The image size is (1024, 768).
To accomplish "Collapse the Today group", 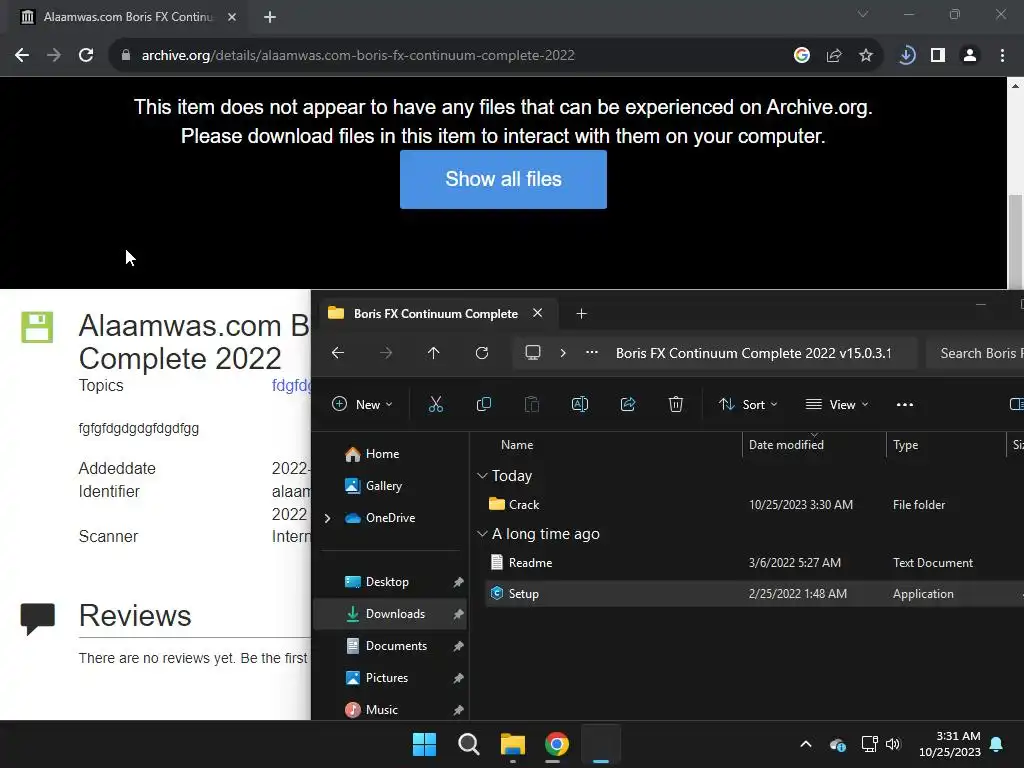I will 482,475.
